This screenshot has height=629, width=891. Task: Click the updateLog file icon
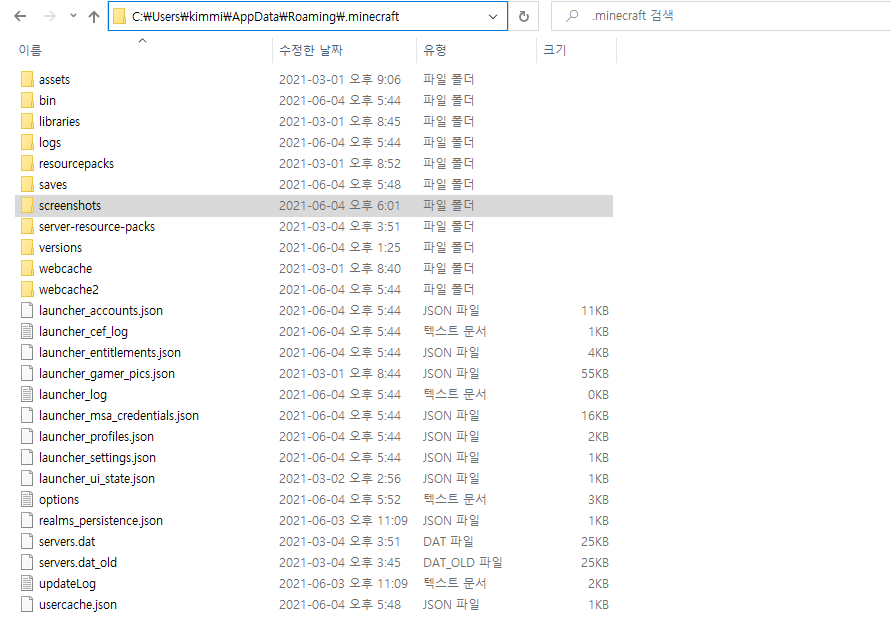coord(27,584)
